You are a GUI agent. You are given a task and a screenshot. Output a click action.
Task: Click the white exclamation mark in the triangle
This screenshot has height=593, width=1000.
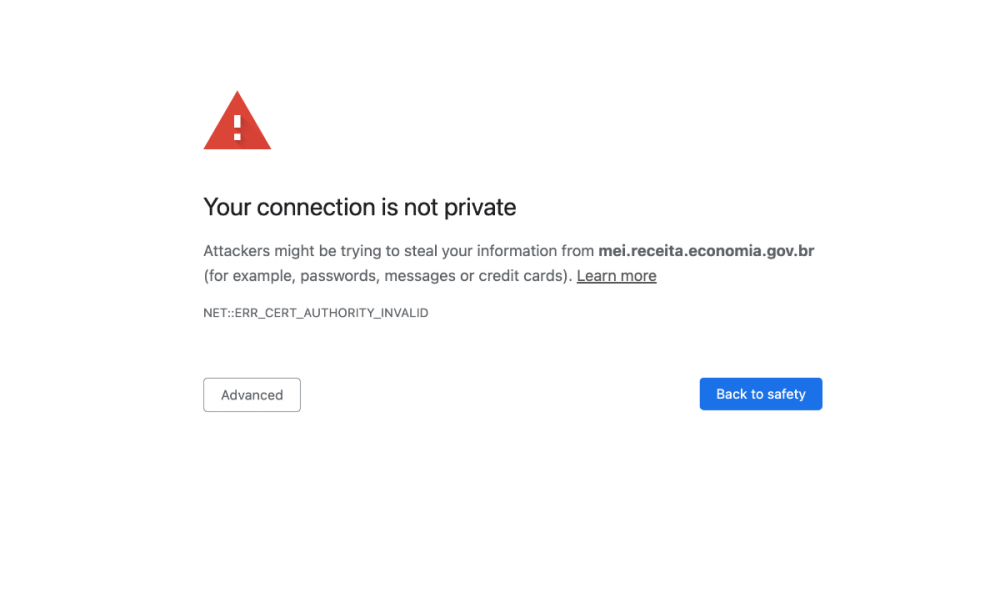point(237,126)
